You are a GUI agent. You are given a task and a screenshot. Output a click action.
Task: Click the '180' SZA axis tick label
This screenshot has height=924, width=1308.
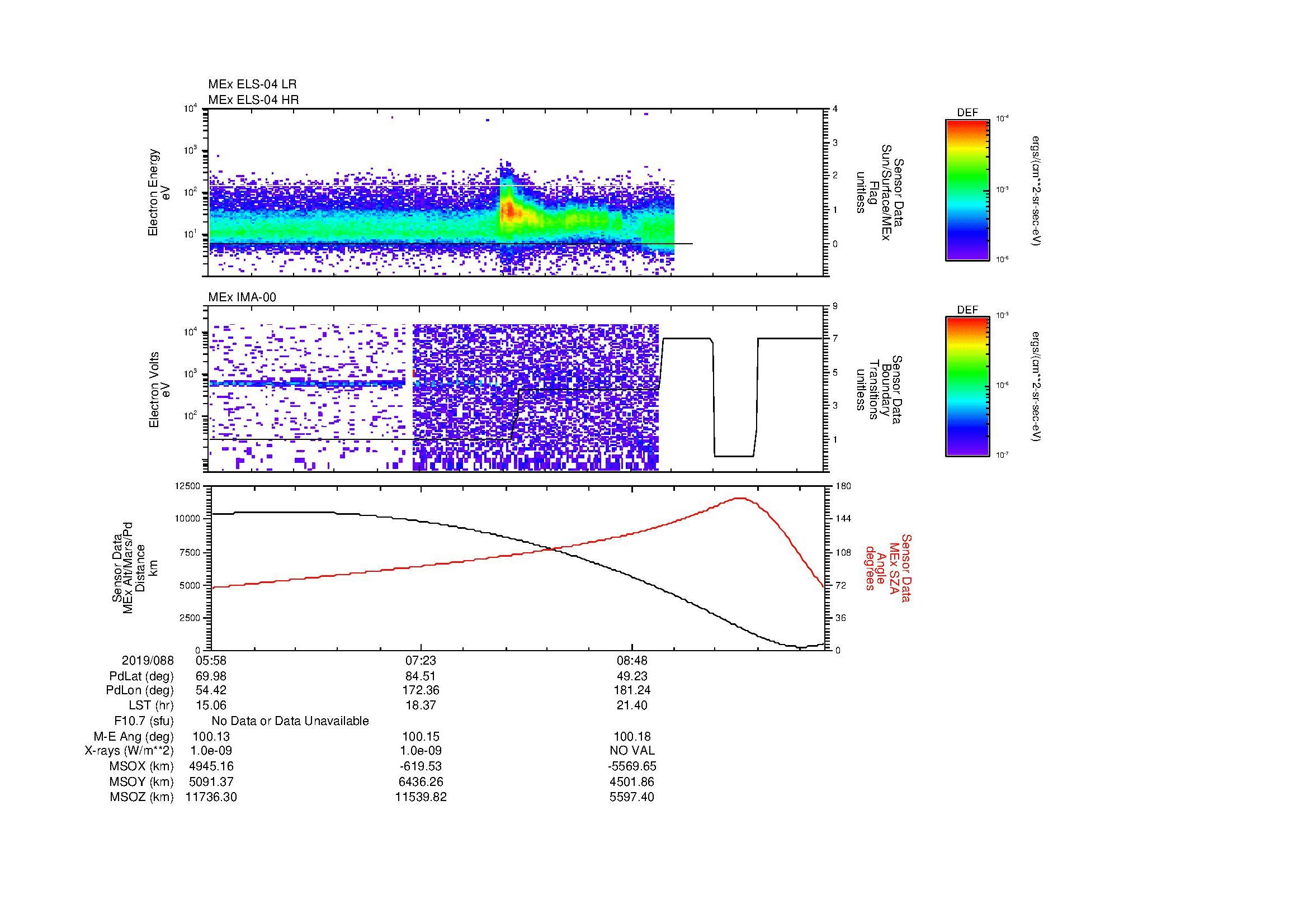point(843,486)
